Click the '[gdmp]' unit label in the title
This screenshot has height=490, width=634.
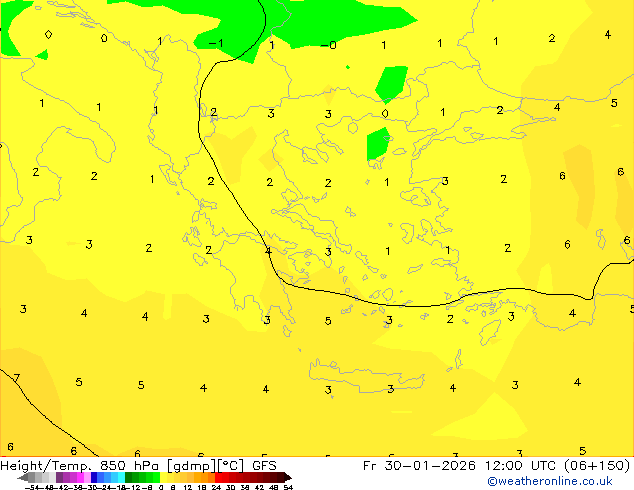[x=191, y=466]
